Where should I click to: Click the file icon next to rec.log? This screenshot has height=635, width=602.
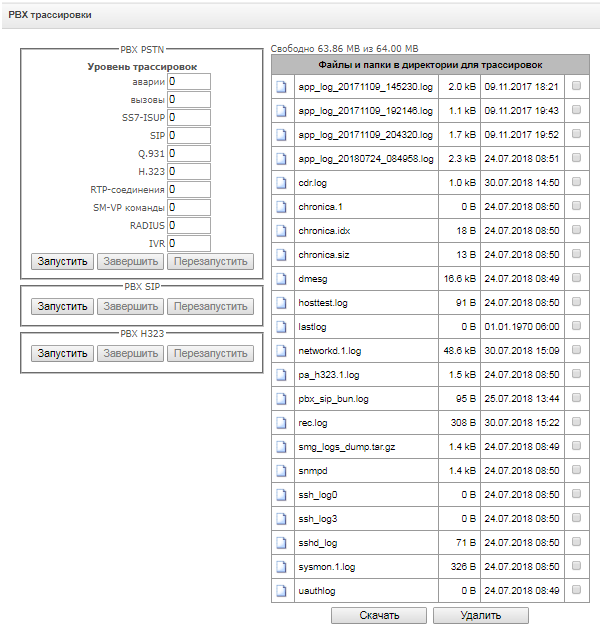(x=281, y=423)
